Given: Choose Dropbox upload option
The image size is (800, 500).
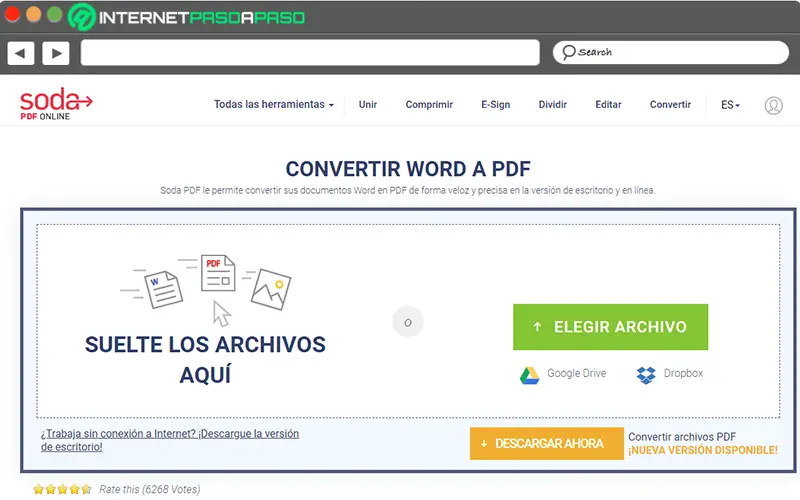Looking at the screenshot, I should pyautogui.click(x=669, y=375).
